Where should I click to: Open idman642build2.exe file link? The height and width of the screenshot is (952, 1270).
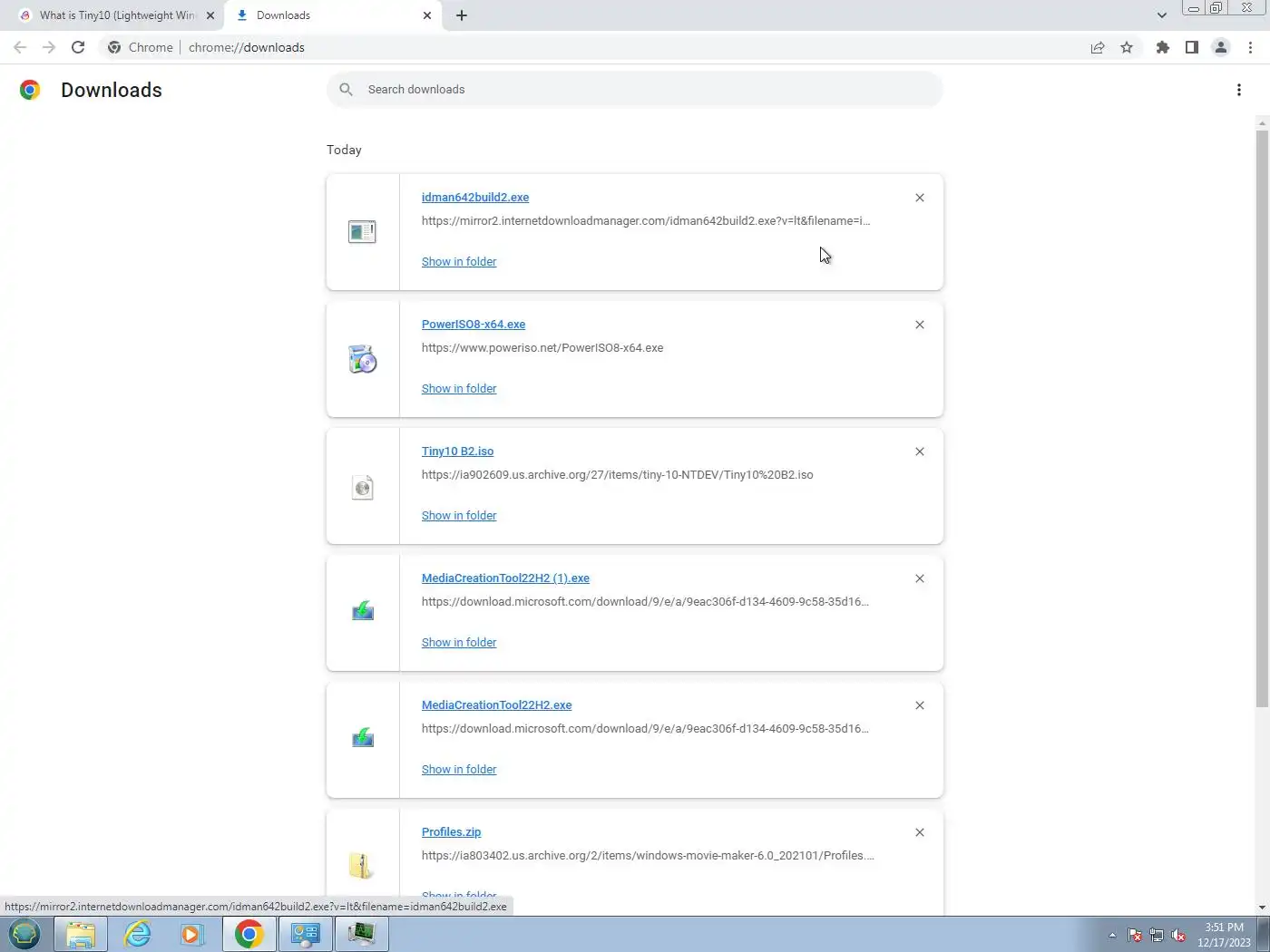(x=475, y=197)
